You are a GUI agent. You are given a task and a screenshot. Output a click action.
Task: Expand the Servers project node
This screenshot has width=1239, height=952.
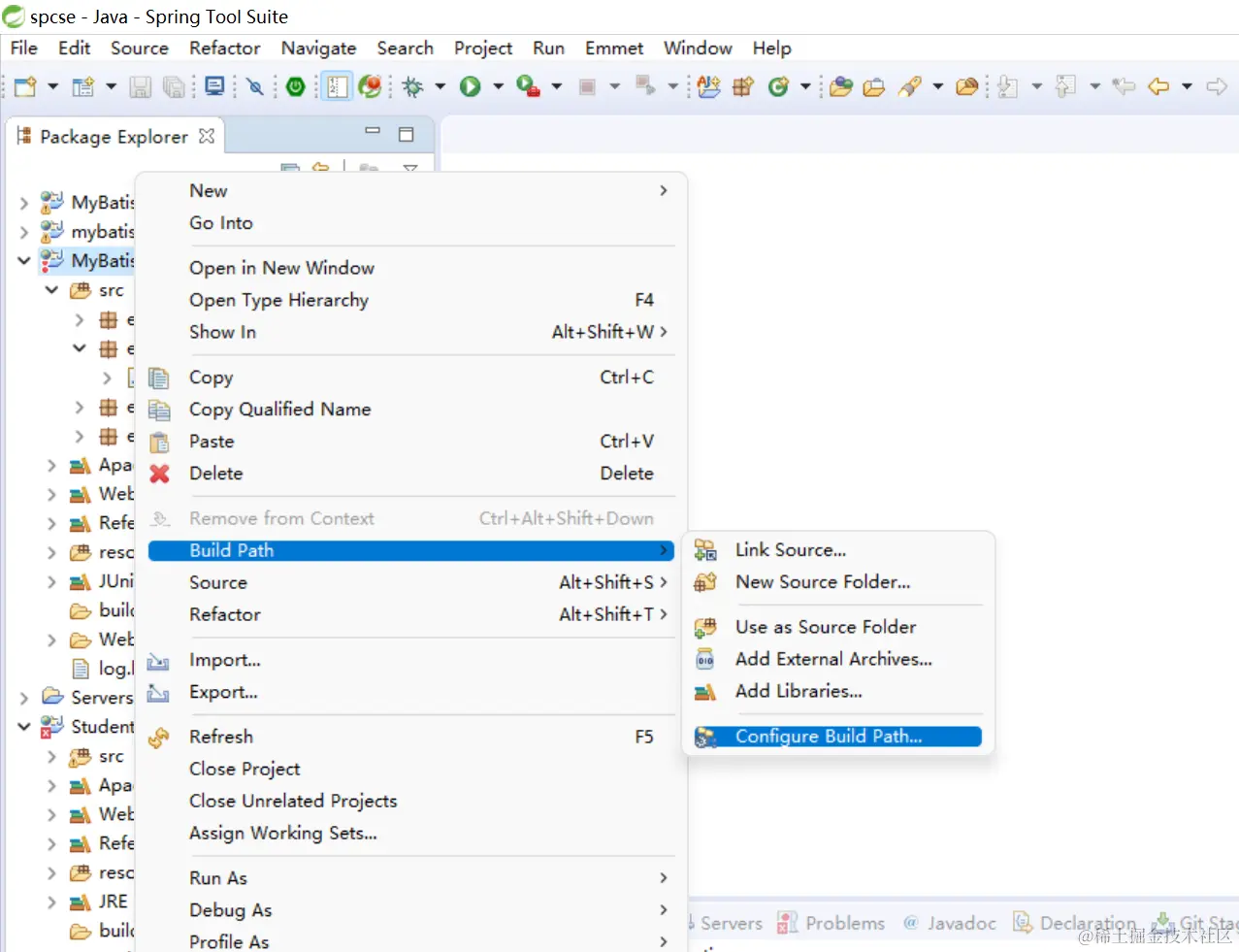pos(24,698)
